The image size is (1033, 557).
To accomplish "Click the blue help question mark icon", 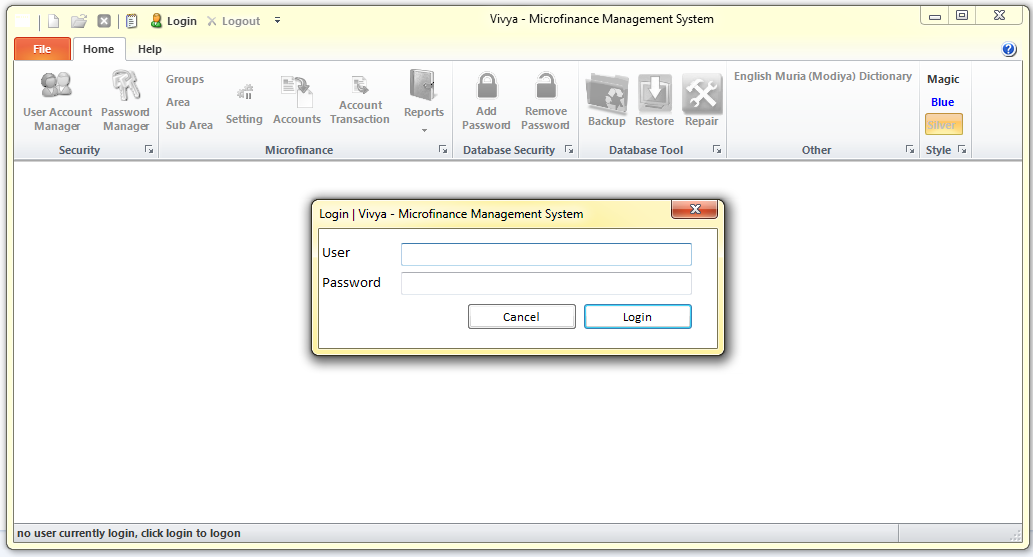I will (x=1008, y=49).
